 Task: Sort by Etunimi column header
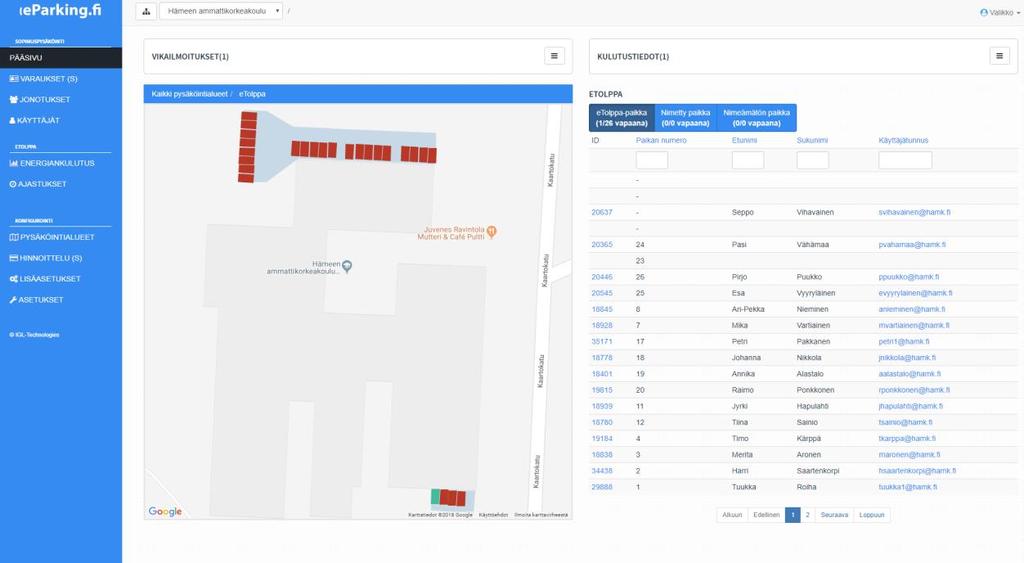click(744, 140)
